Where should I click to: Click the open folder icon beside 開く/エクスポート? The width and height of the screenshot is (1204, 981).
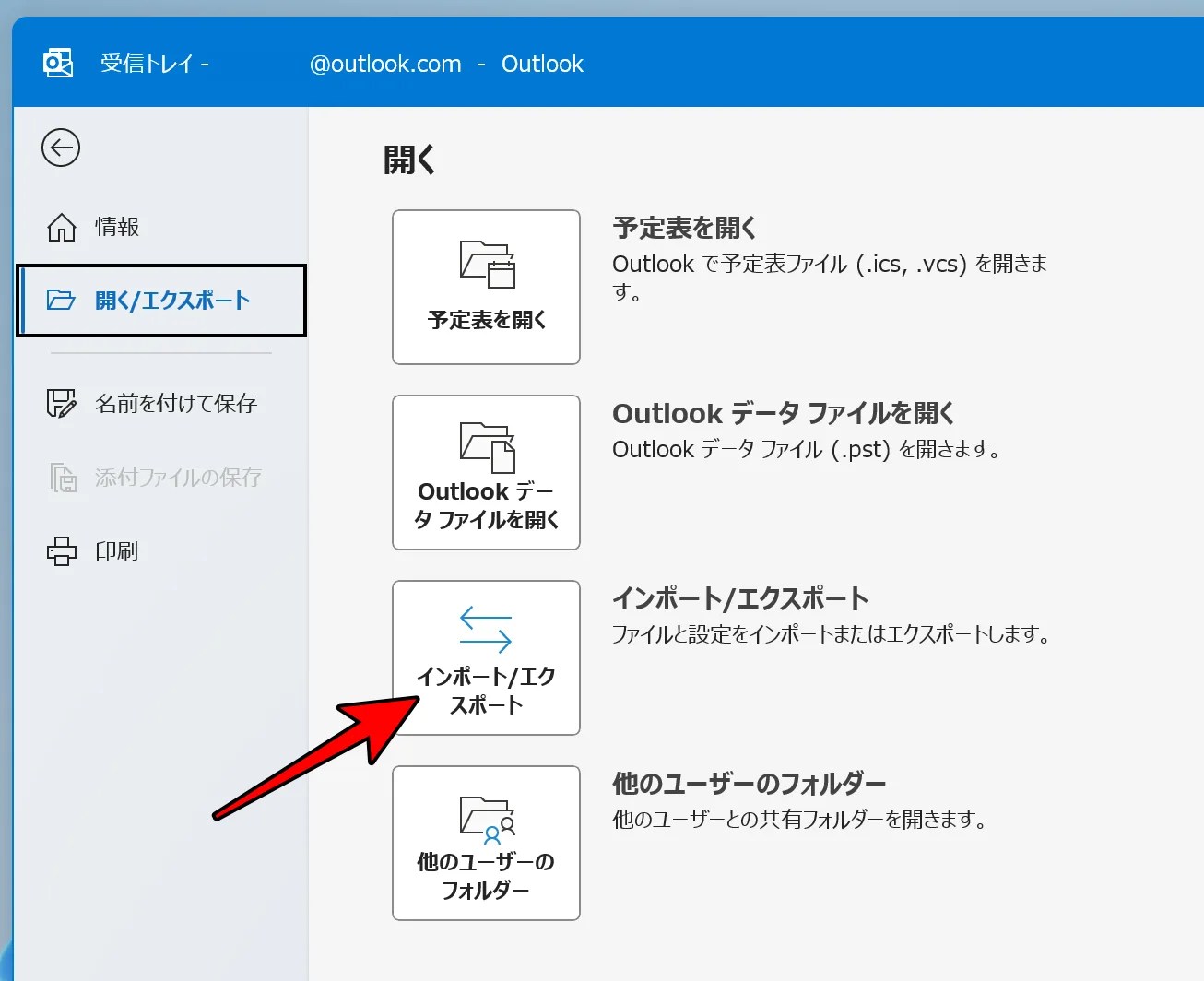coord(61,301)
